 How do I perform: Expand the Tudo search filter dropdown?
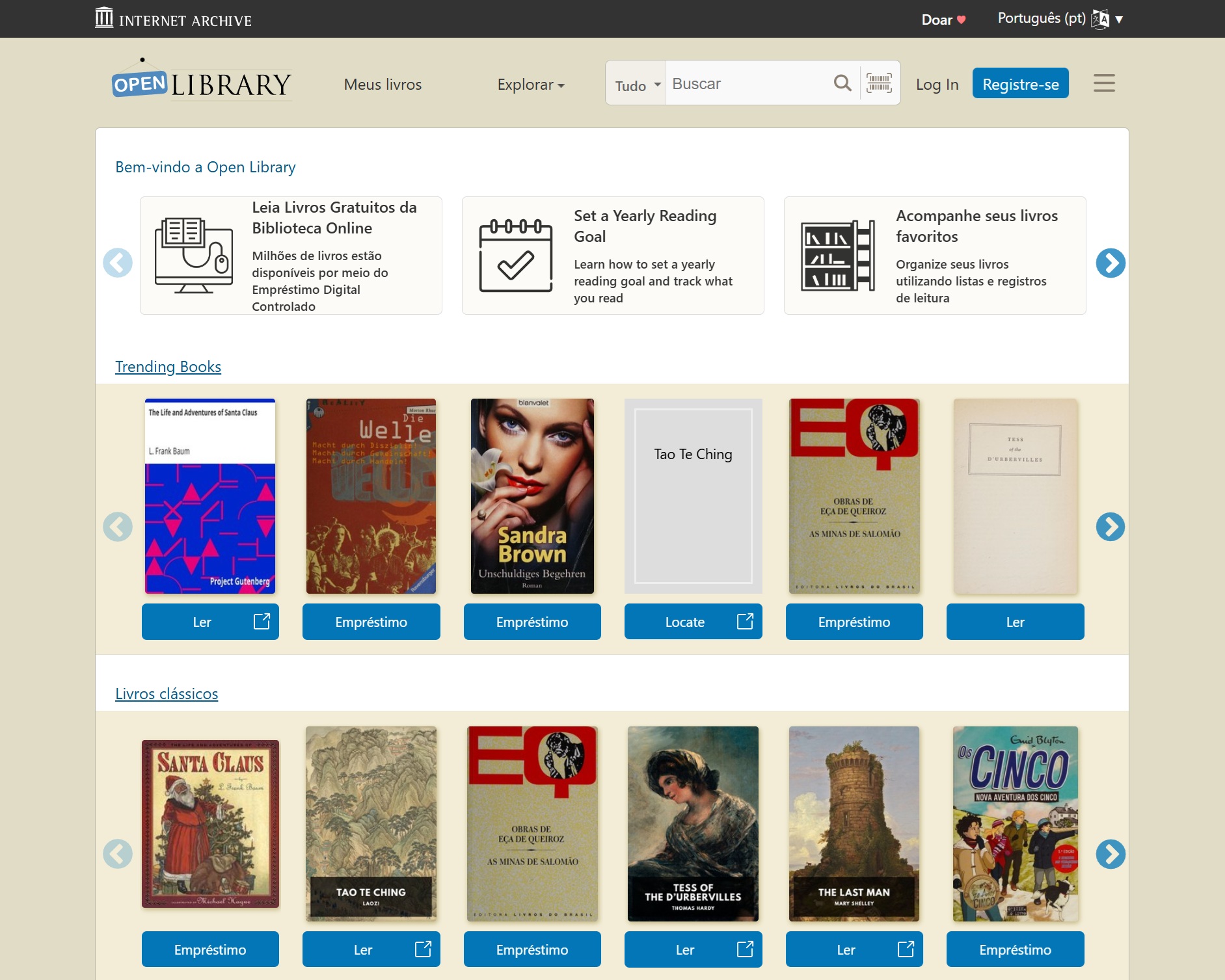pyautogui.click(x=637, y=85)
